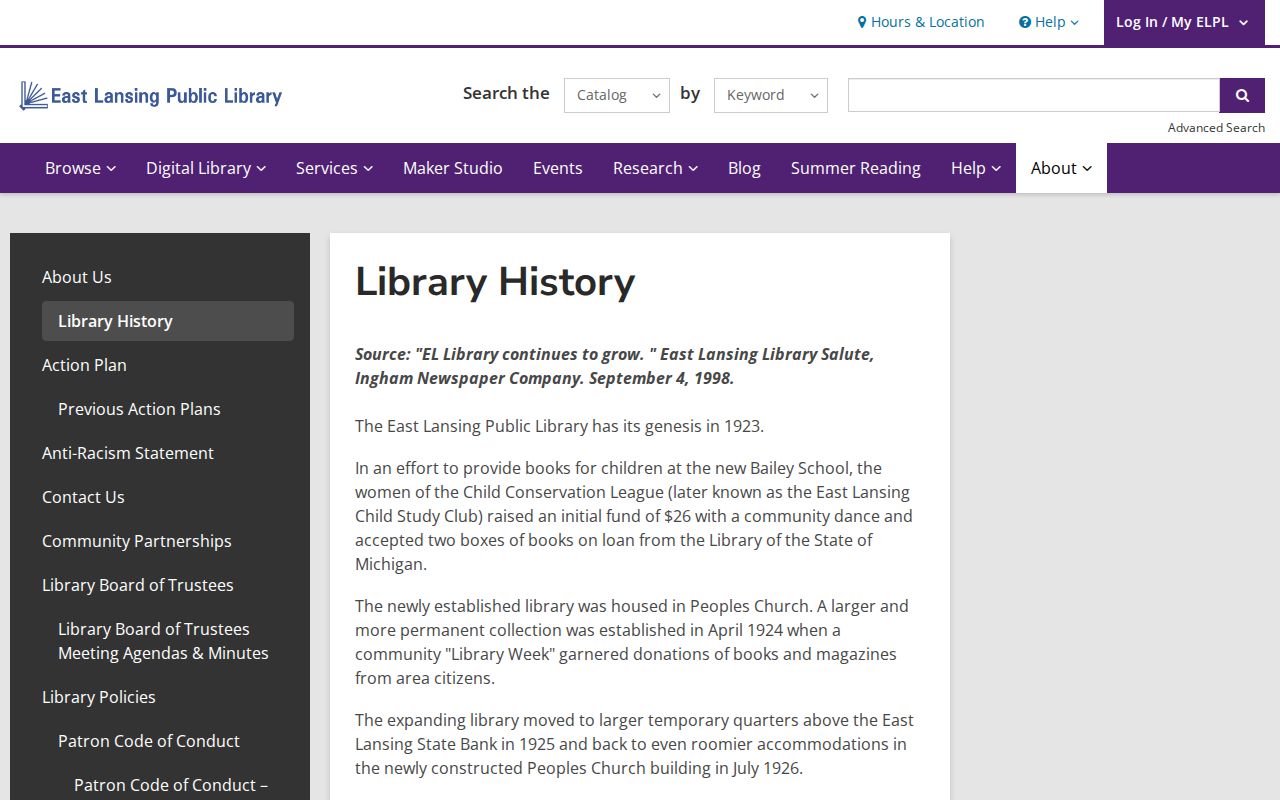Open the Events page
1280x800 pixels.
coord(558,168)
